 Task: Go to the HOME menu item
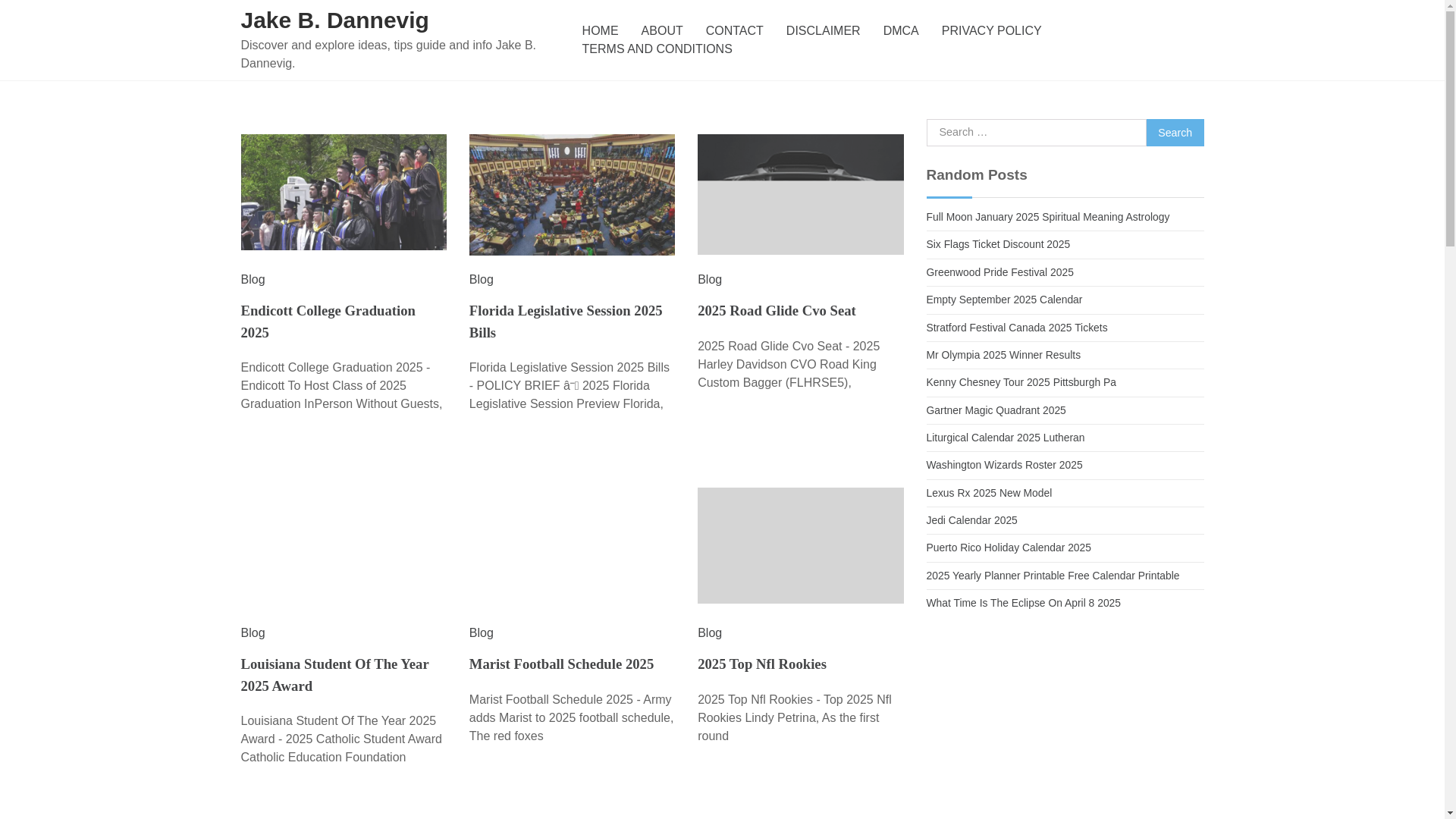pyautogui.click(x=600, y=31)
